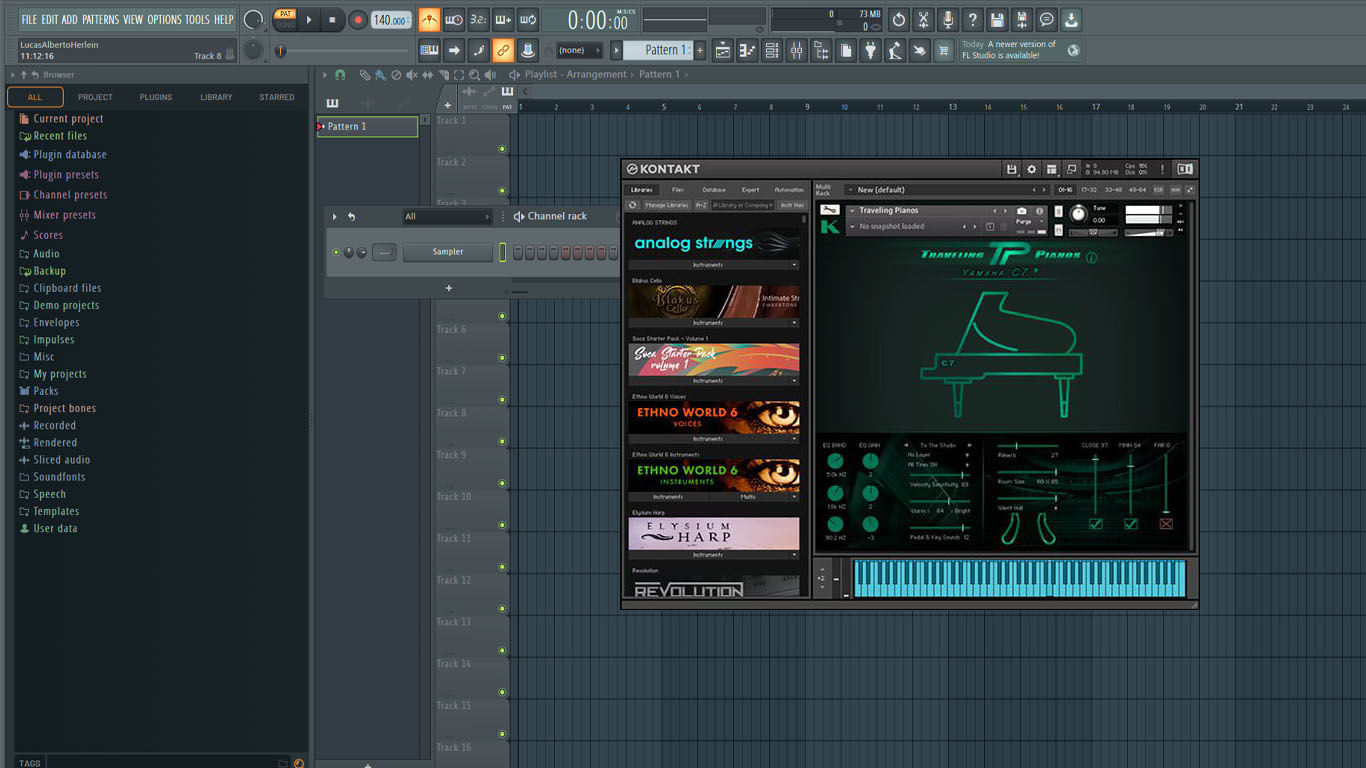This screenshot has height=768, width=1366.
Task: Click the tempo 140.000 field
Action: (x=391, y=19)
